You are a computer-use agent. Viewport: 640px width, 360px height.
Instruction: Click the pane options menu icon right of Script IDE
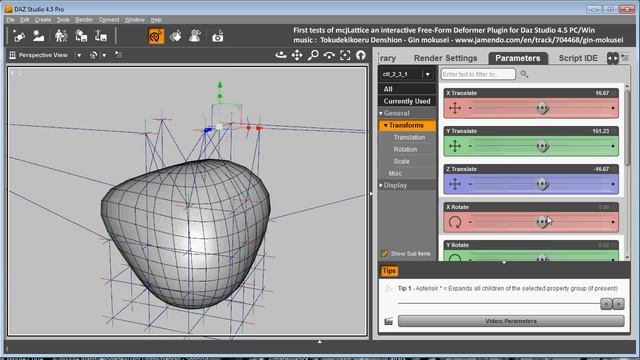click(625, 58)
